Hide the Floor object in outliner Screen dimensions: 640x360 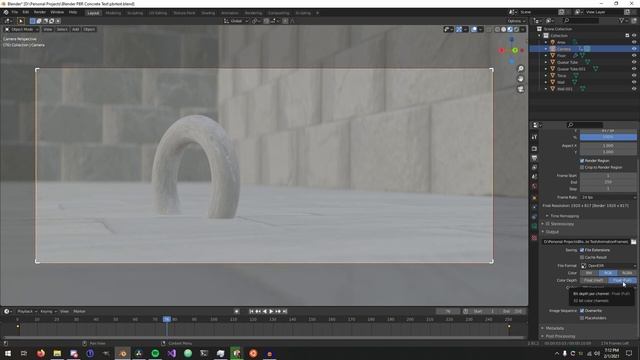[634, 55]
